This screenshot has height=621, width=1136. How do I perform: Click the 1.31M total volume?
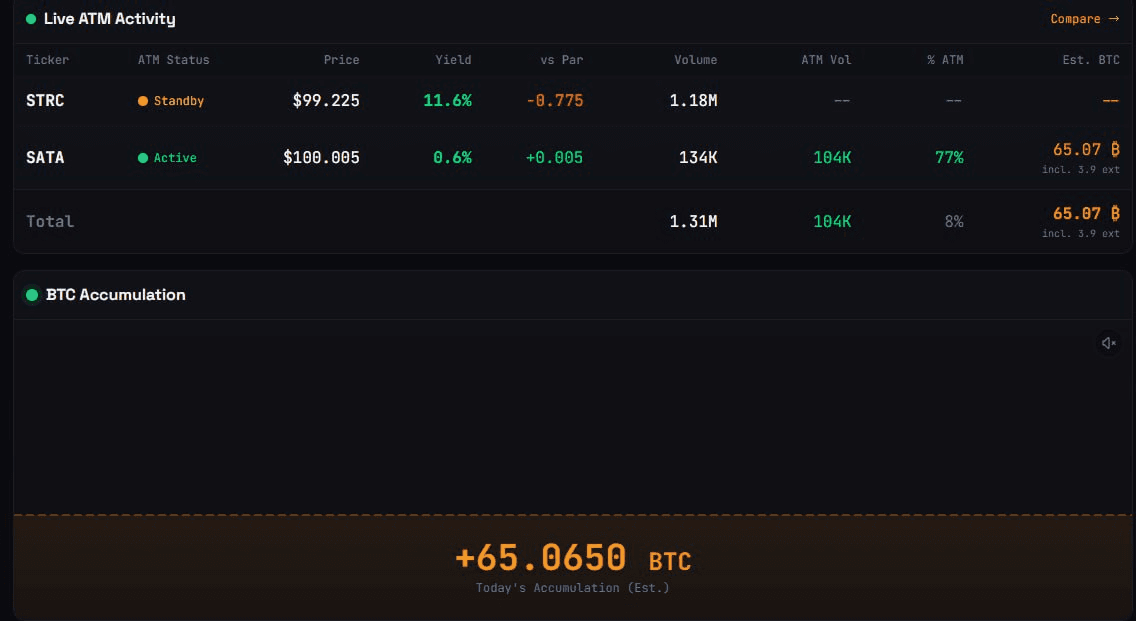click(x=693, y=222)
